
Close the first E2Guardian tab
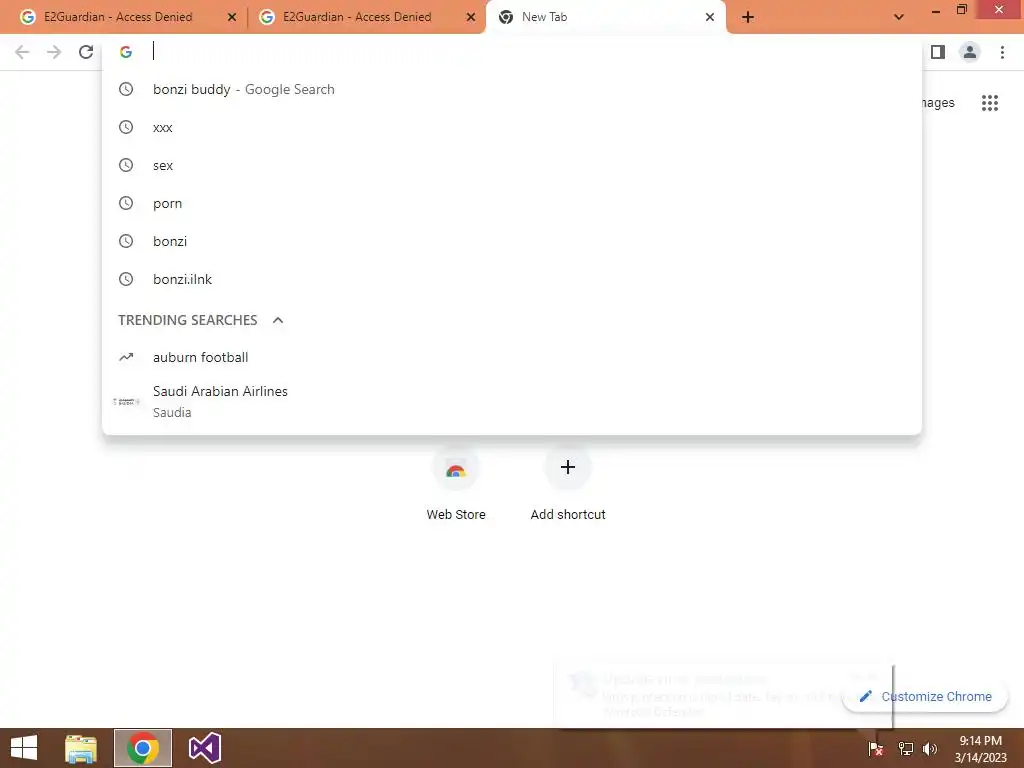(232, 17)
